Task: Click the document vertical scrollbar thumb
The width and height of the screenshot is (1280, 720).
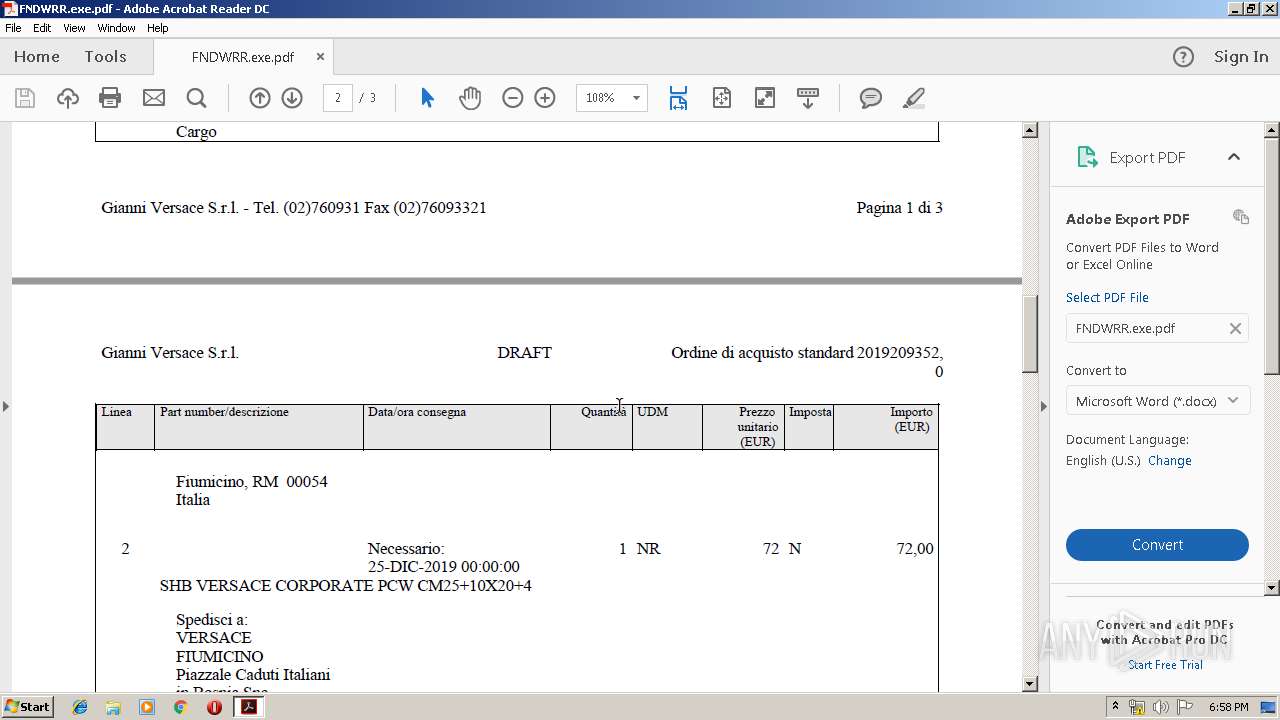Action: click(x=1030, y=334)
